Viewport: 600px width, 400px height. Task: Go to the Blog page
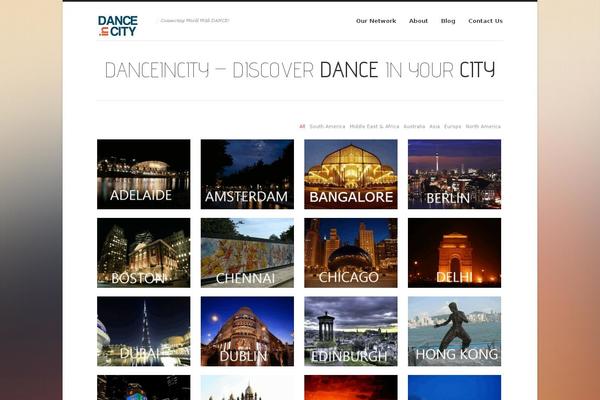coord(448,21)
